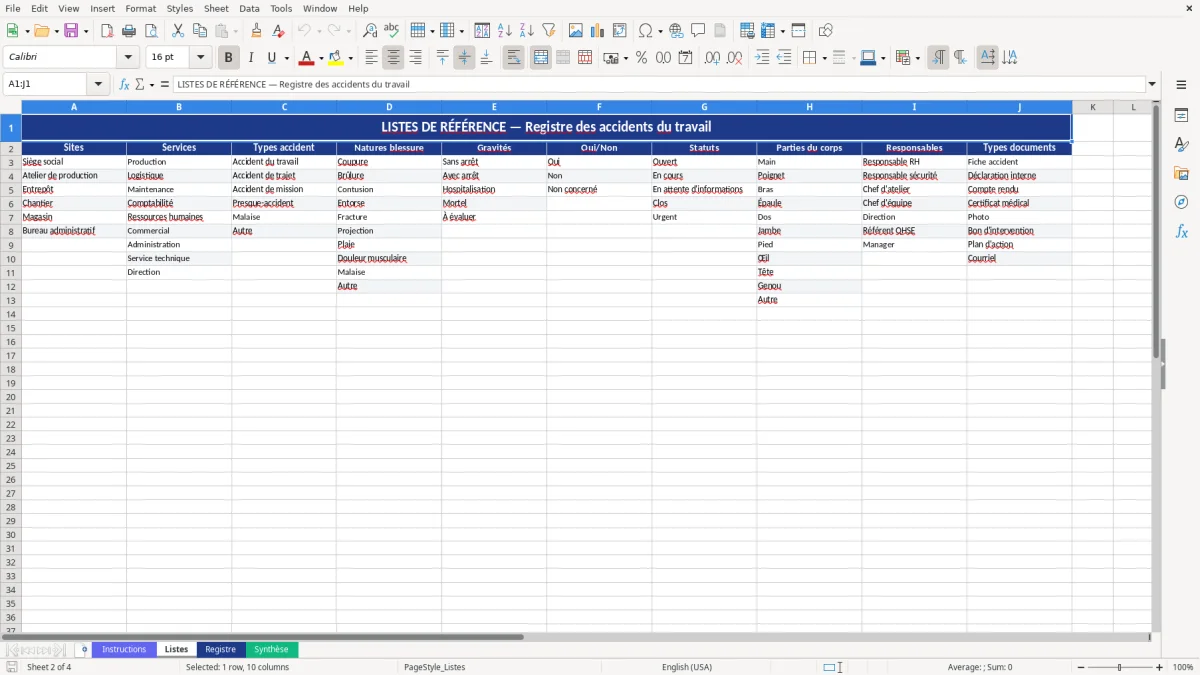Select the cell containing Hospitalisation
The height and width of the screenshot is (675, 1200).
494,189
